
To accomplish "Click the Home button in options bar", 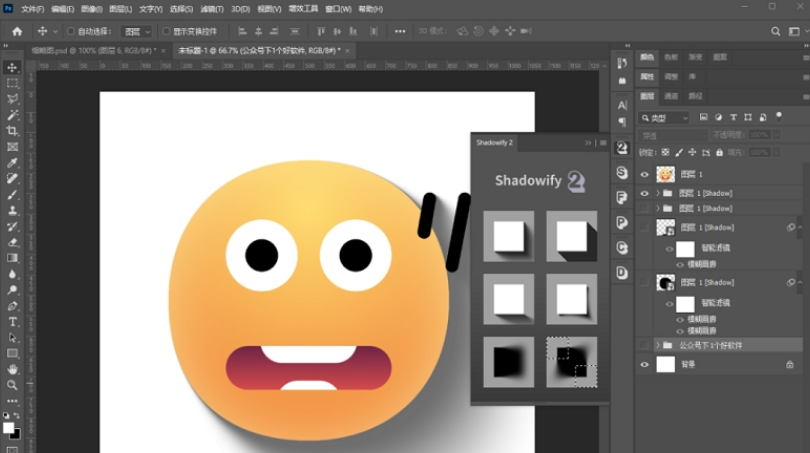I will [x=17, y=32].
